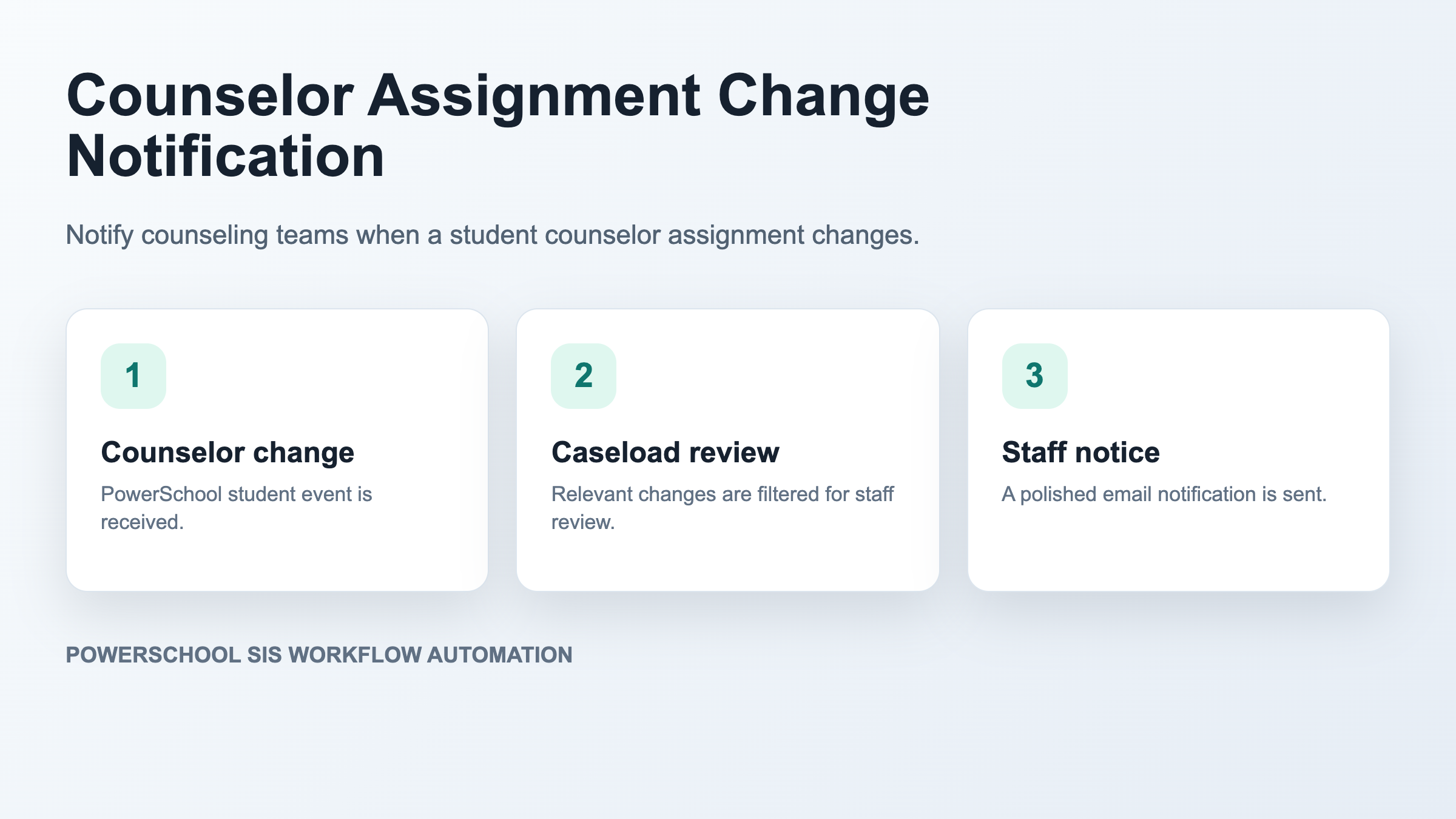Viewport: 1456px width, 819px height.
Task: Select the 'Staff notice' card heading
Action: click(x=1080, y=453)
